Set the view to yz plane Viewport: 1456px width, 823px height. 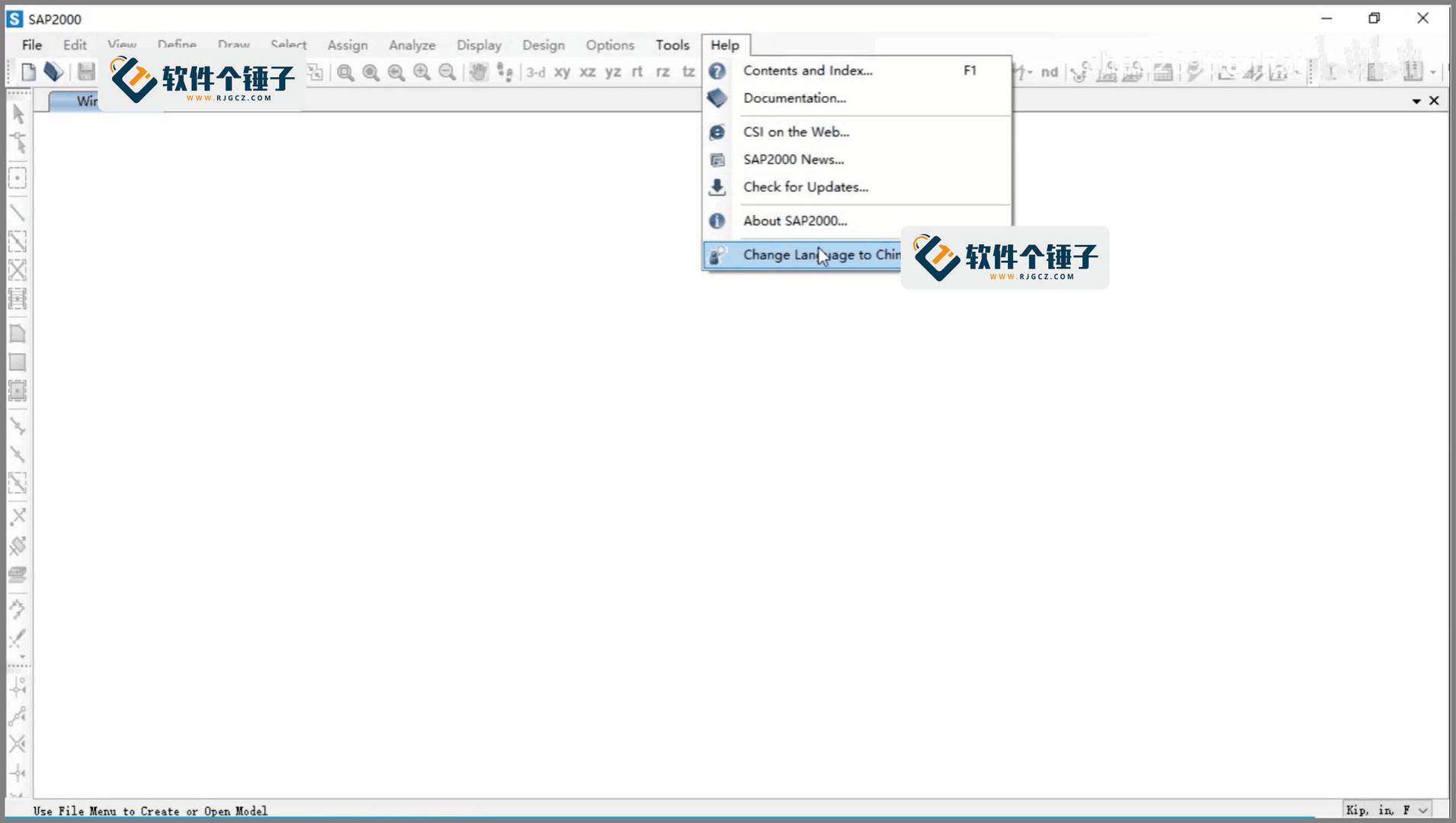[x=613, y=72]
